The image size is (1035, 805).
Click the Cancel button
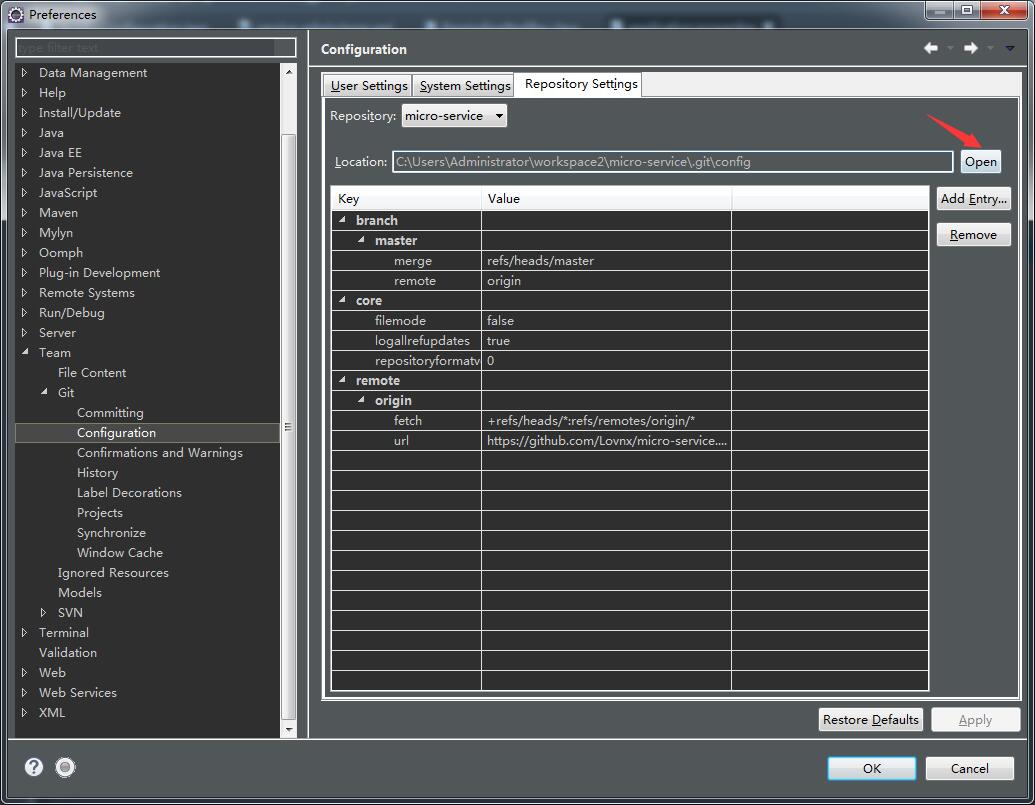tap(969, 768)
